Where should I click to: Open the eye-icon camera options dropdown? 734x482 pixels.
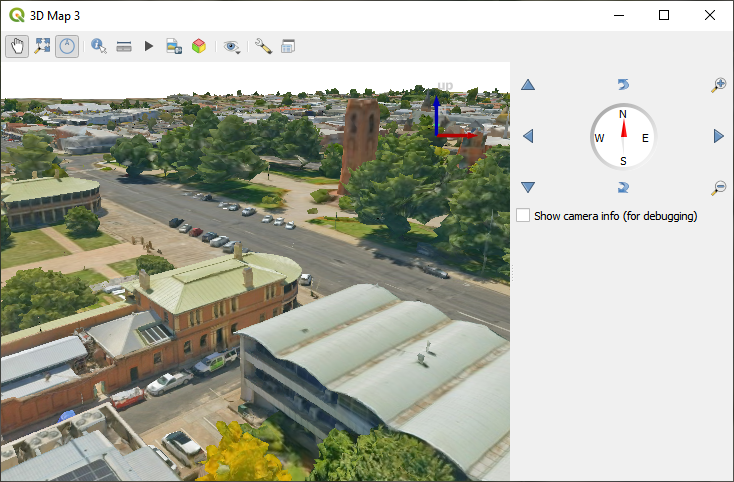click(232, 46)
